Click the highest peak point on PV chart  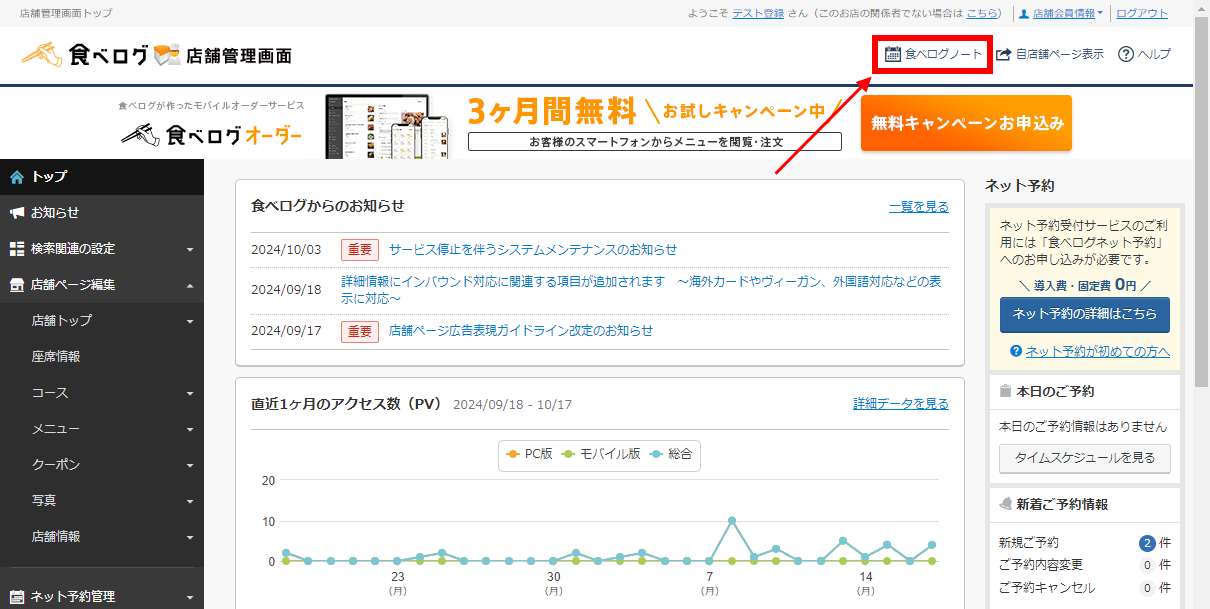[x=732, y=520]
